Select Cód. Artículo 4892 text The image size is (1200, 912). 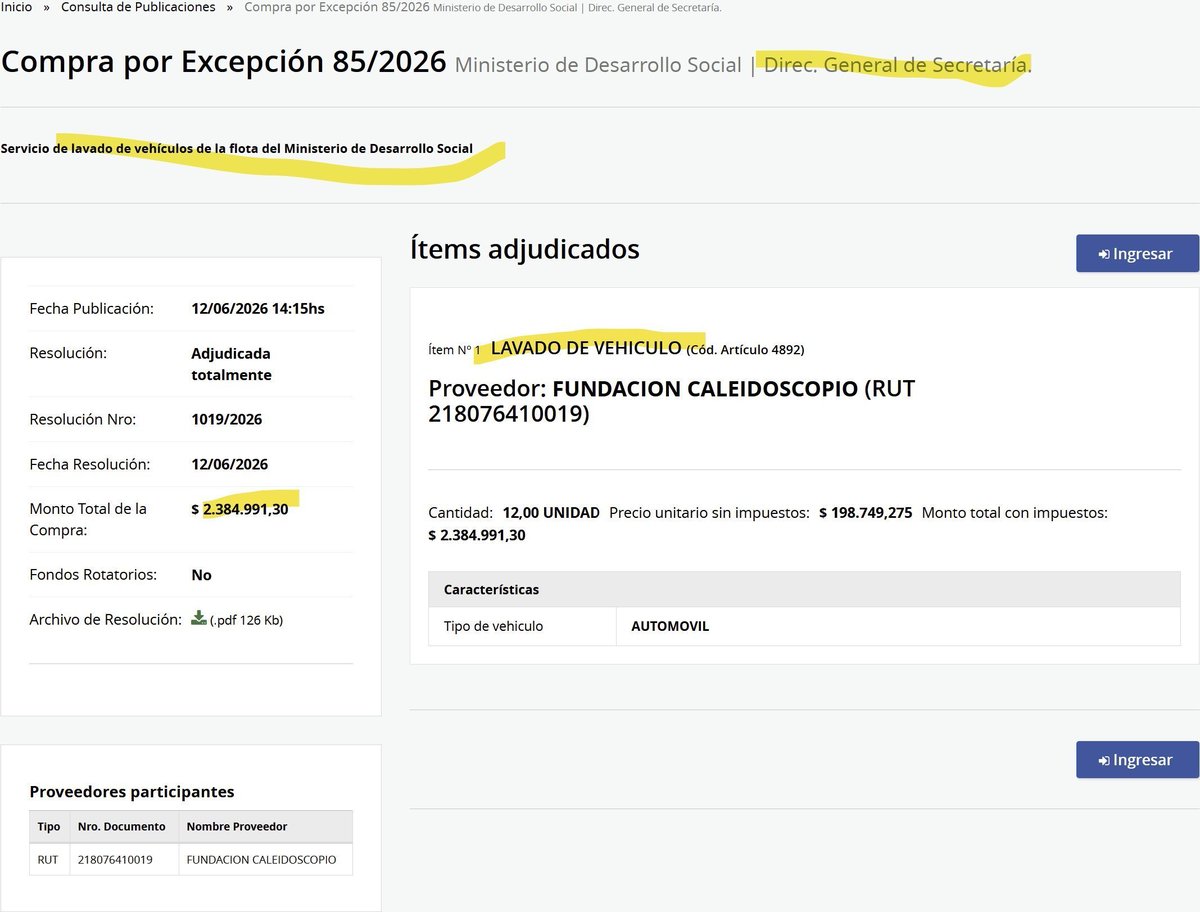[745, 350]
